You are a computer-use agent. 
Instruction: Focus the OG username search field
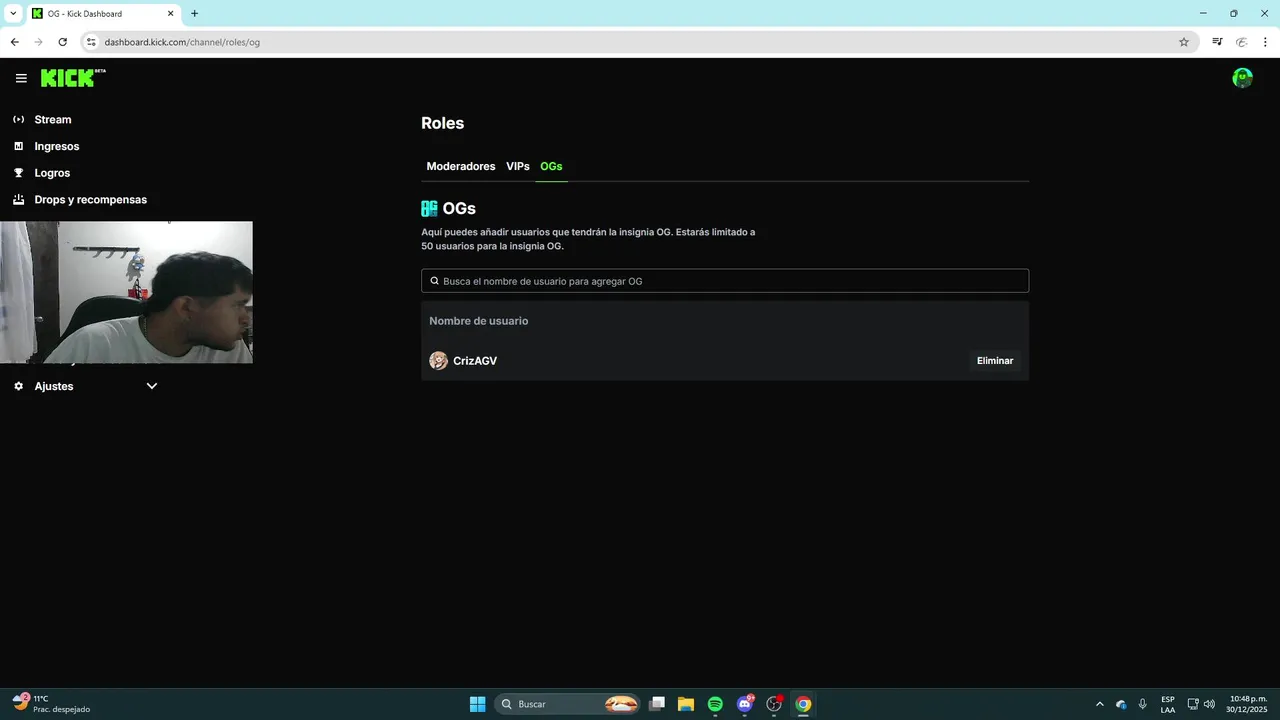(725, 281)
